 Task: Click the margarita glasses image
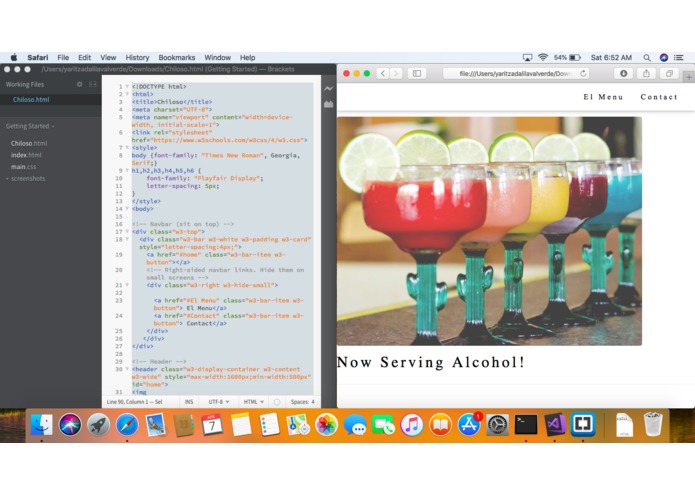[x=489, y=231]
